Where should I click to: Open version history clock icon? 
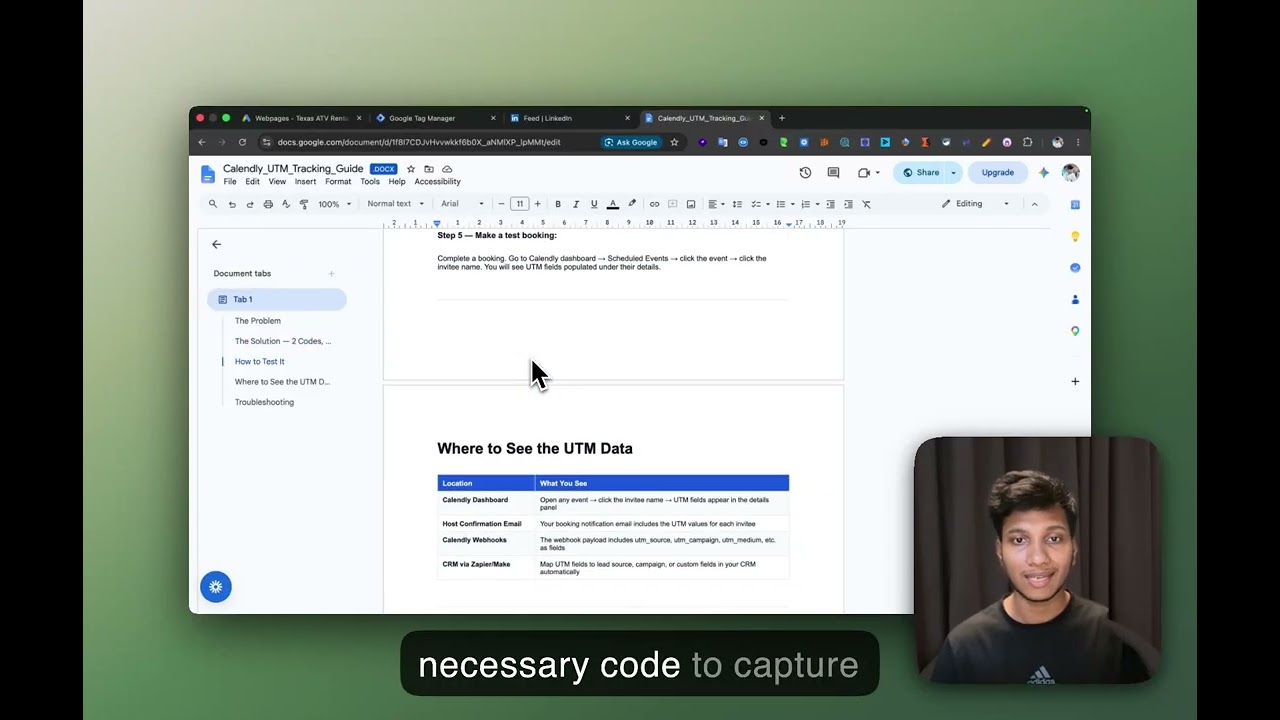[805, 173]
